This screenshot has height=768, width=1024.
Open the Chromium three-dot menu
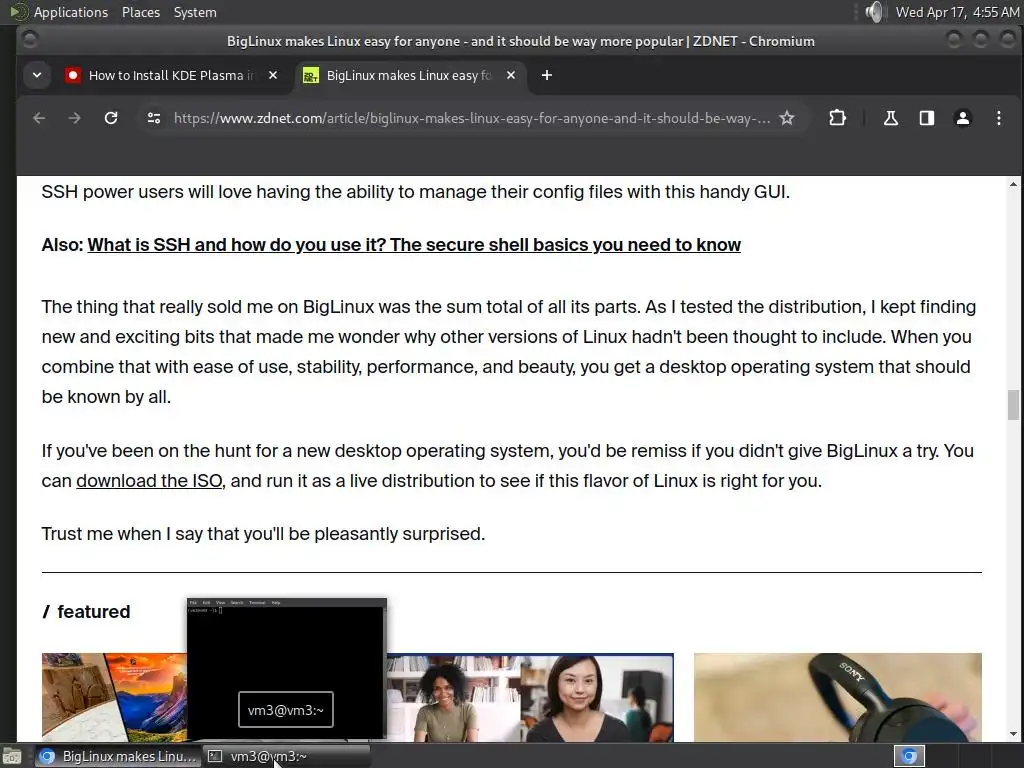click(999, 118)
